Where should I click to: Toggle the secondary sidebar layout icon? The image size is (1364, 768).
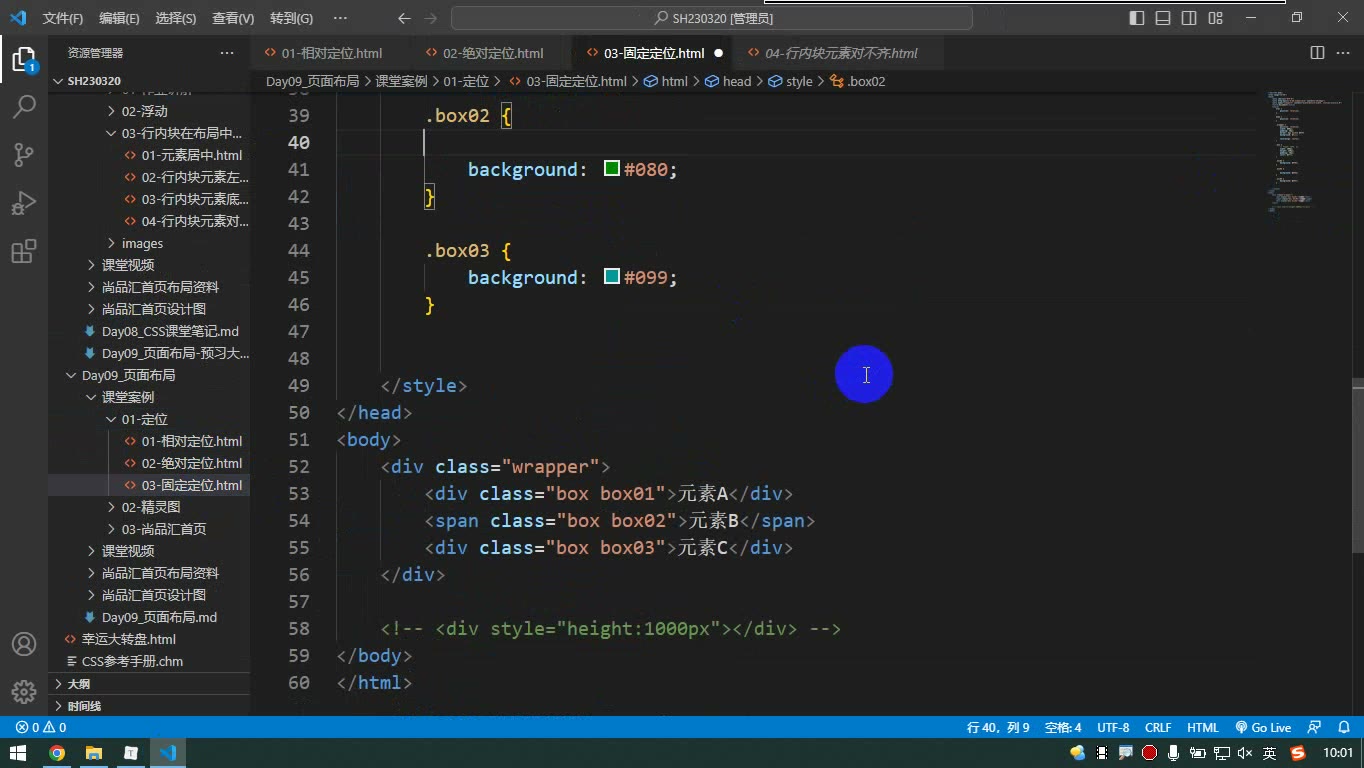[1189, 18]
